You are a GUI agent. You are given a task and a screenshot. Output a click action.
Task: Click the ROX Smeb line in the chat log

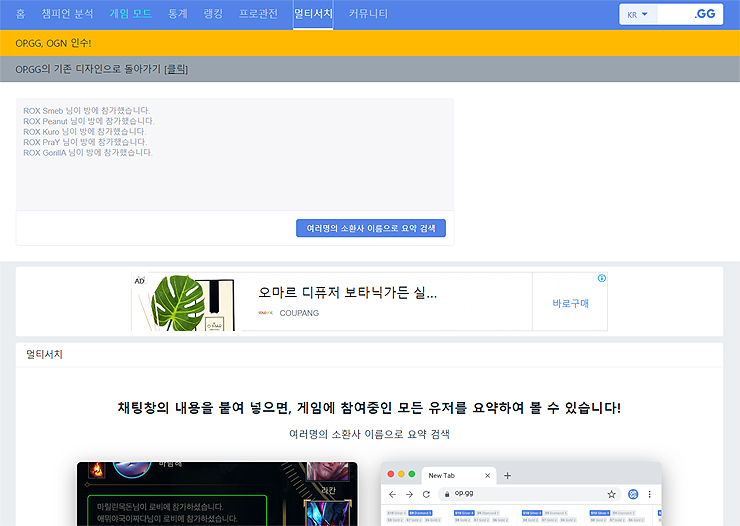[87, 111]
